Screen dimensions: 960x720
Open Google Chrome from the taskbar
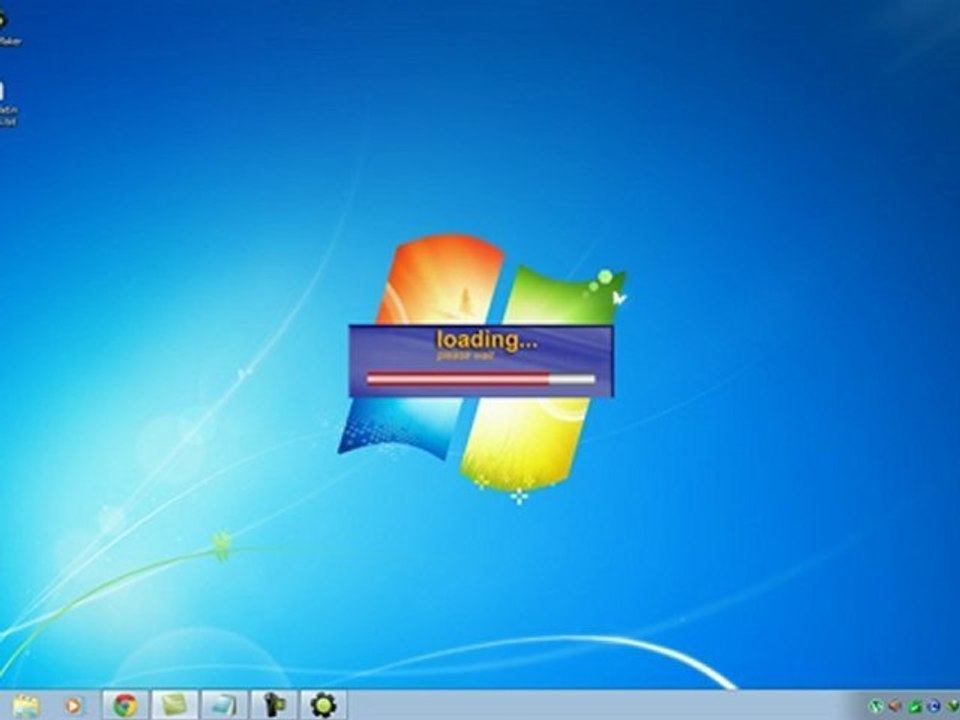(126, 706)
